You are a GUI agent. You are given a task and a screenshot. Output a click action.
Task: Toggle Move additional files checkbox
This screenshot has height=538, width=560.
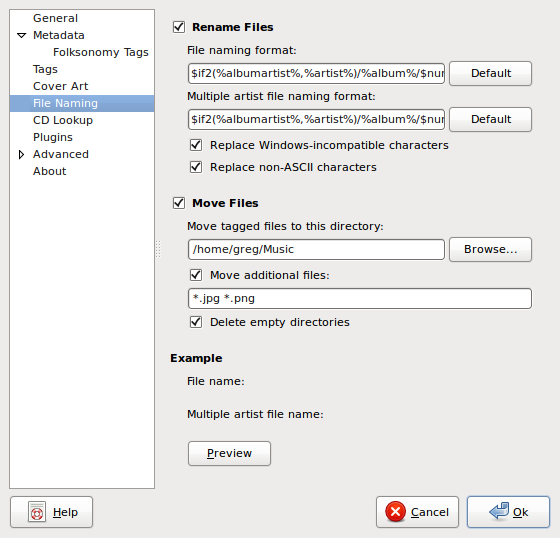(x=196, y=275)
